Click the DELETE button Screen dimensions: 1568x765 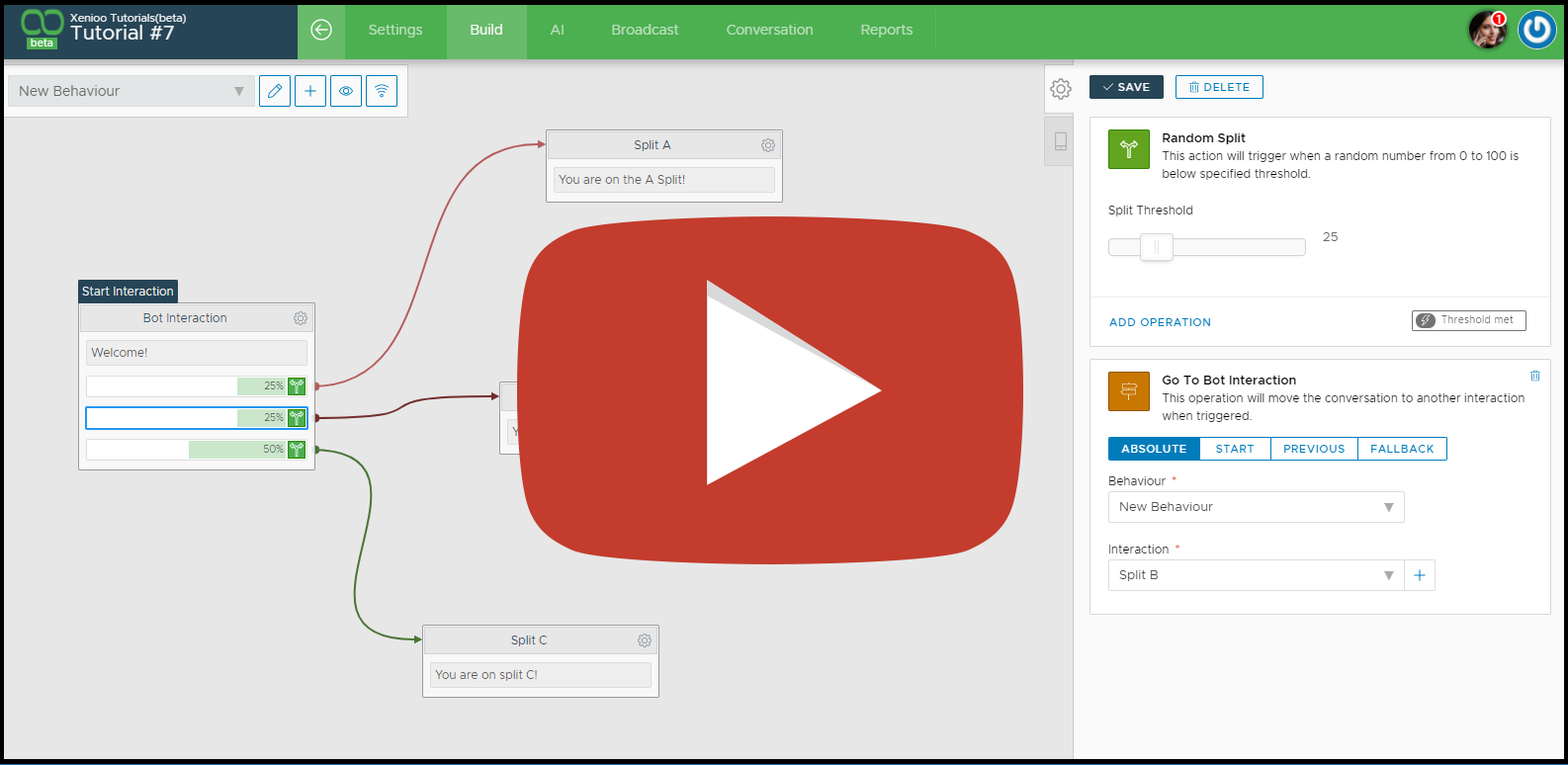pyautogui.click(x=1219, y=87)
